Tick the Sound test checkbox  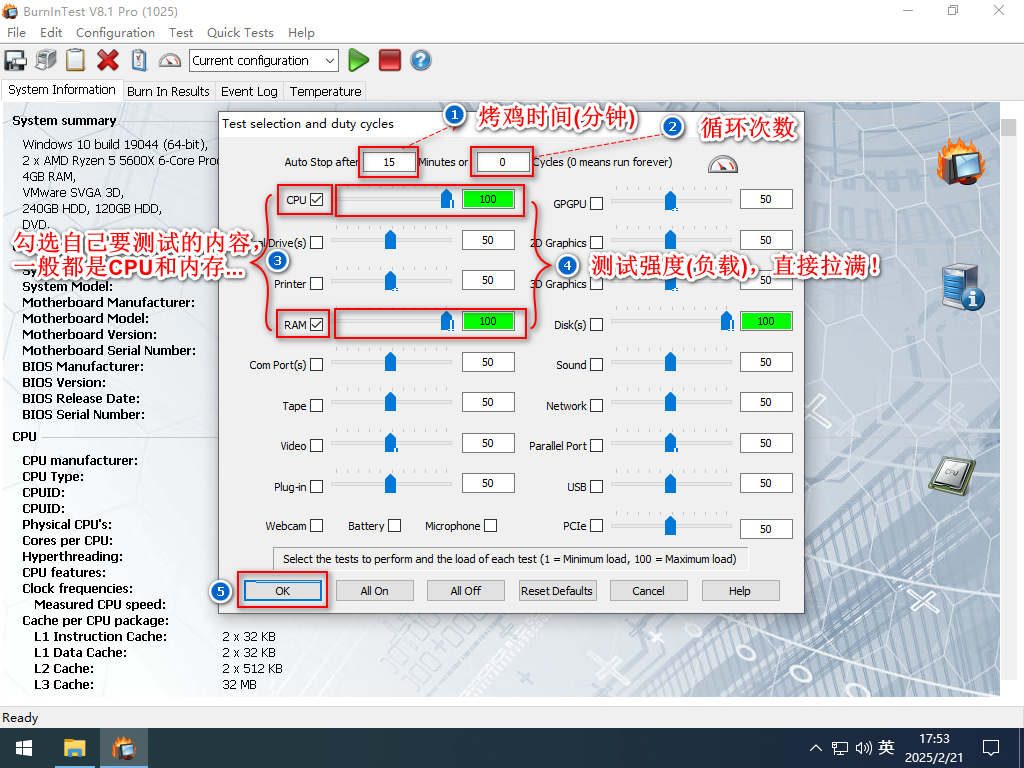pos(597,365)
